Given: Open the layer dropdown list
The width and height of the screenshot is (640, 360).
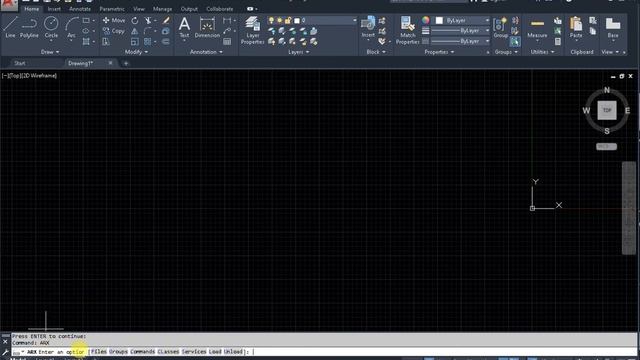Looking at the screenshot, I should [x=354, y=20].
